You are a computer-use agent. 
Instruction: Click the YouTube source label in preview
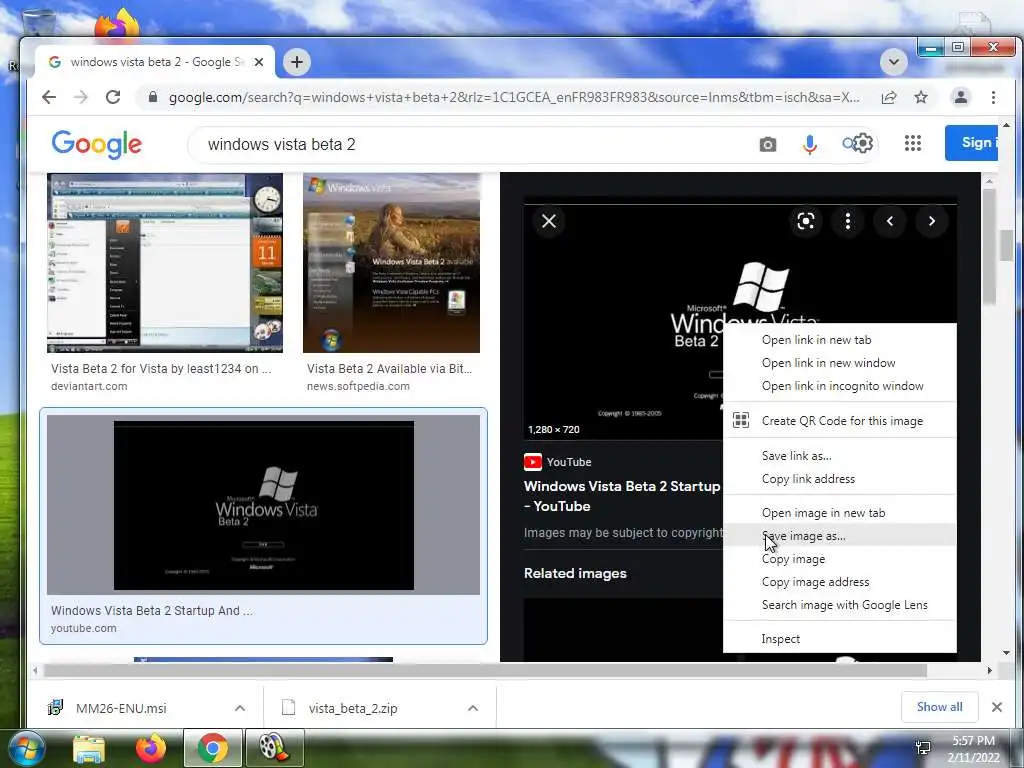click(x=558, y=462)
